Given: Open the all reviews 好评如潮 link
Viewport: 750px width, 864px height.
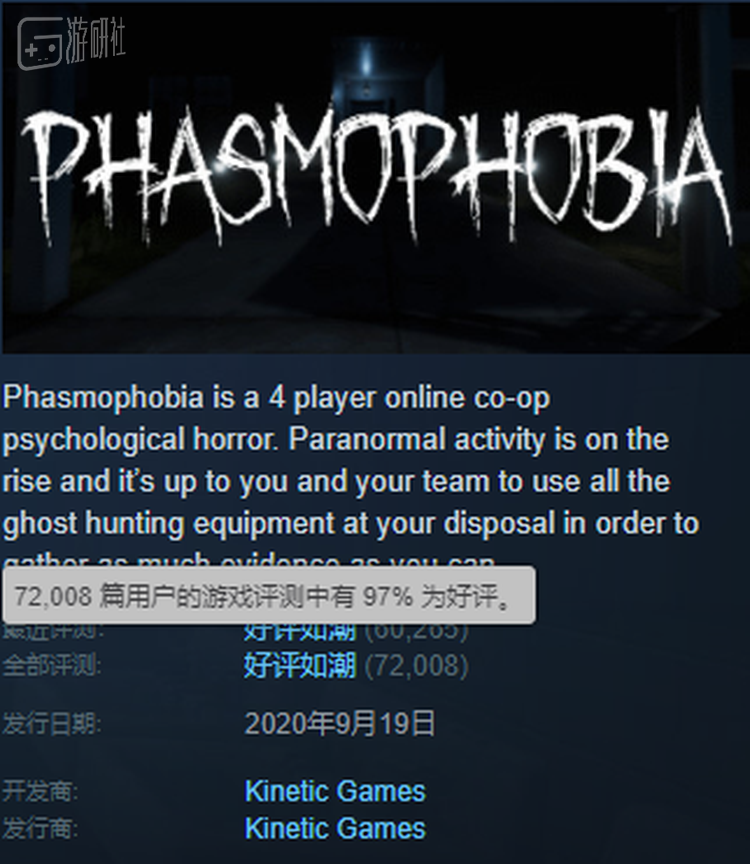Looking at the screenshot, I should tap(300, 665).
